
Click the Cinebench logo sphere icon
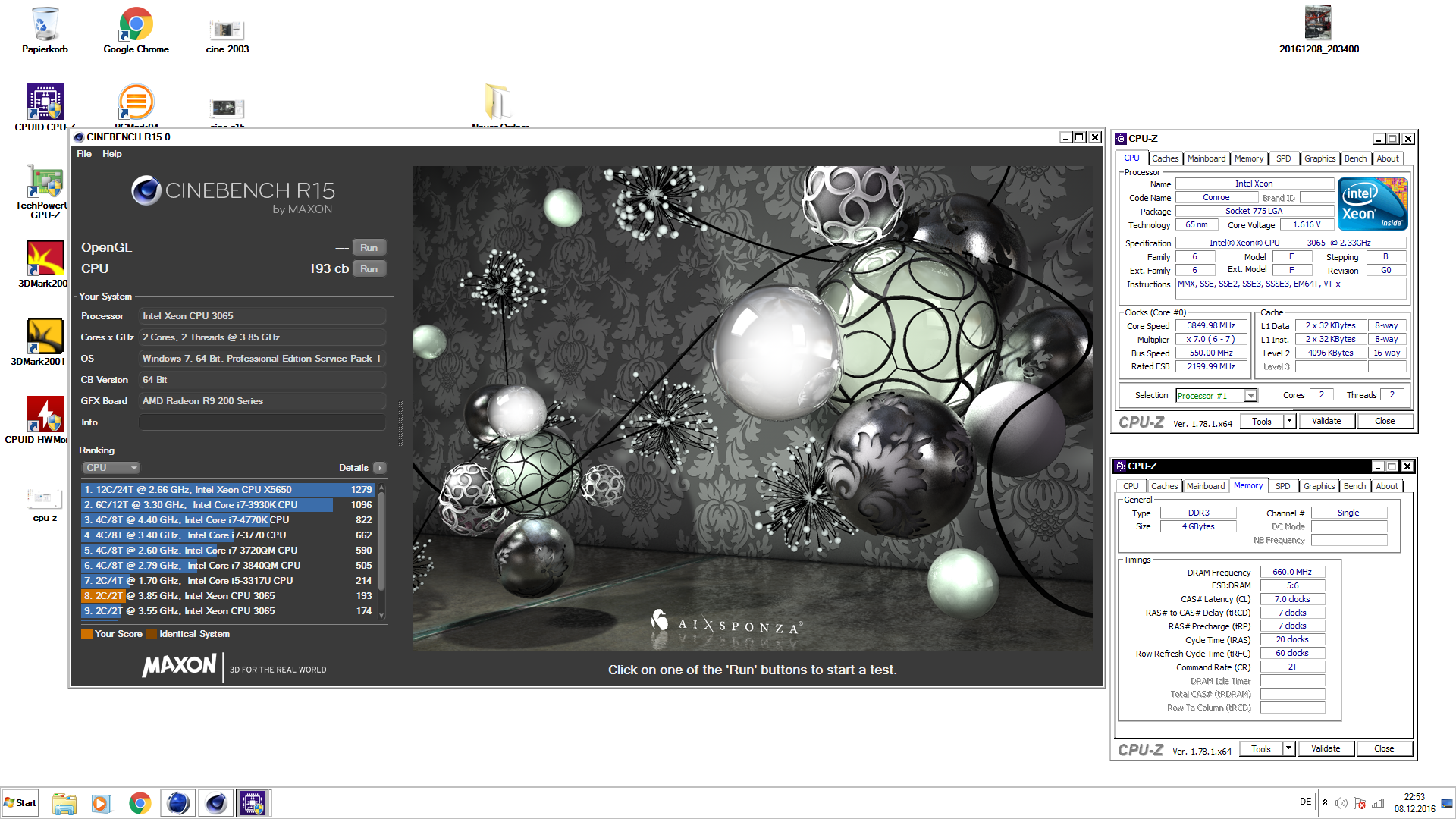(146, 190)
